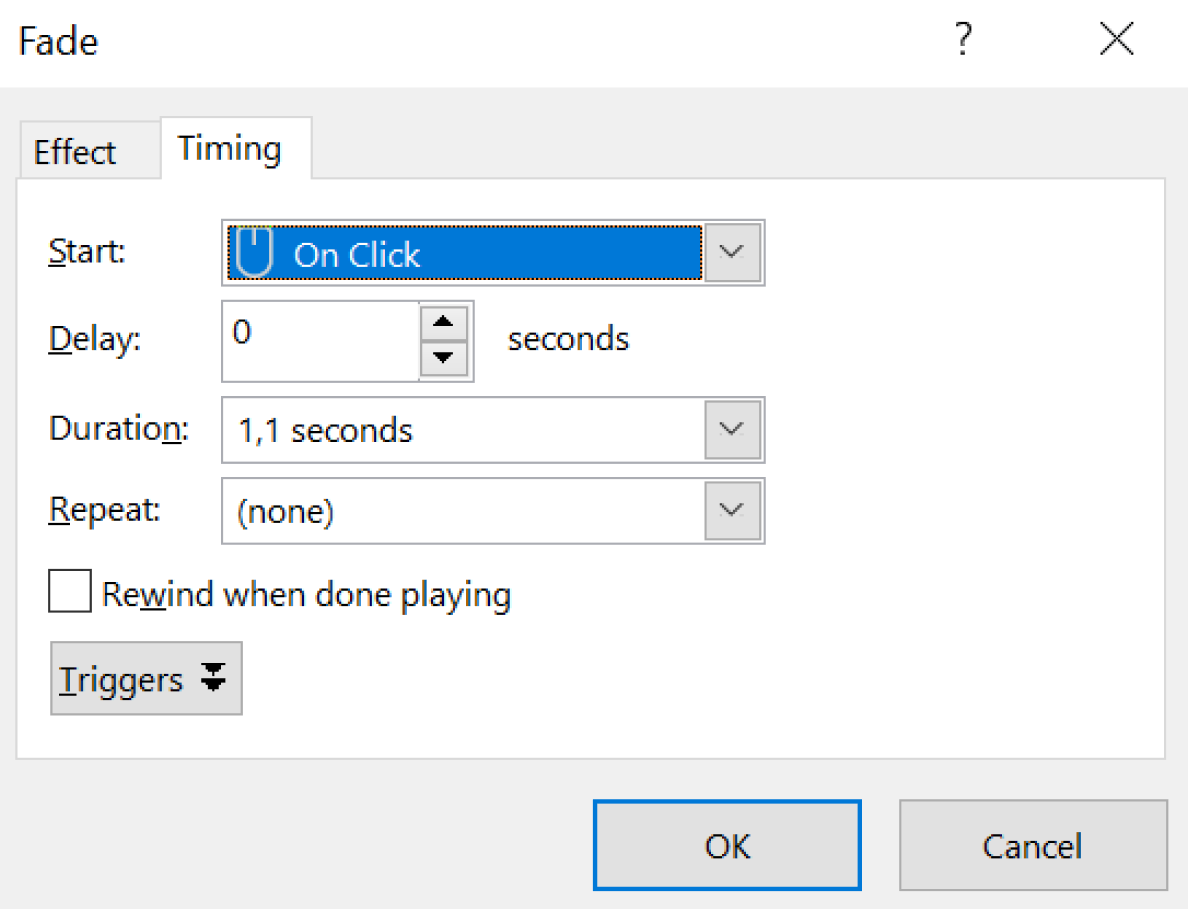Close the Fade dialog window
The image size is (1188, 909).
coord(1116,39)
